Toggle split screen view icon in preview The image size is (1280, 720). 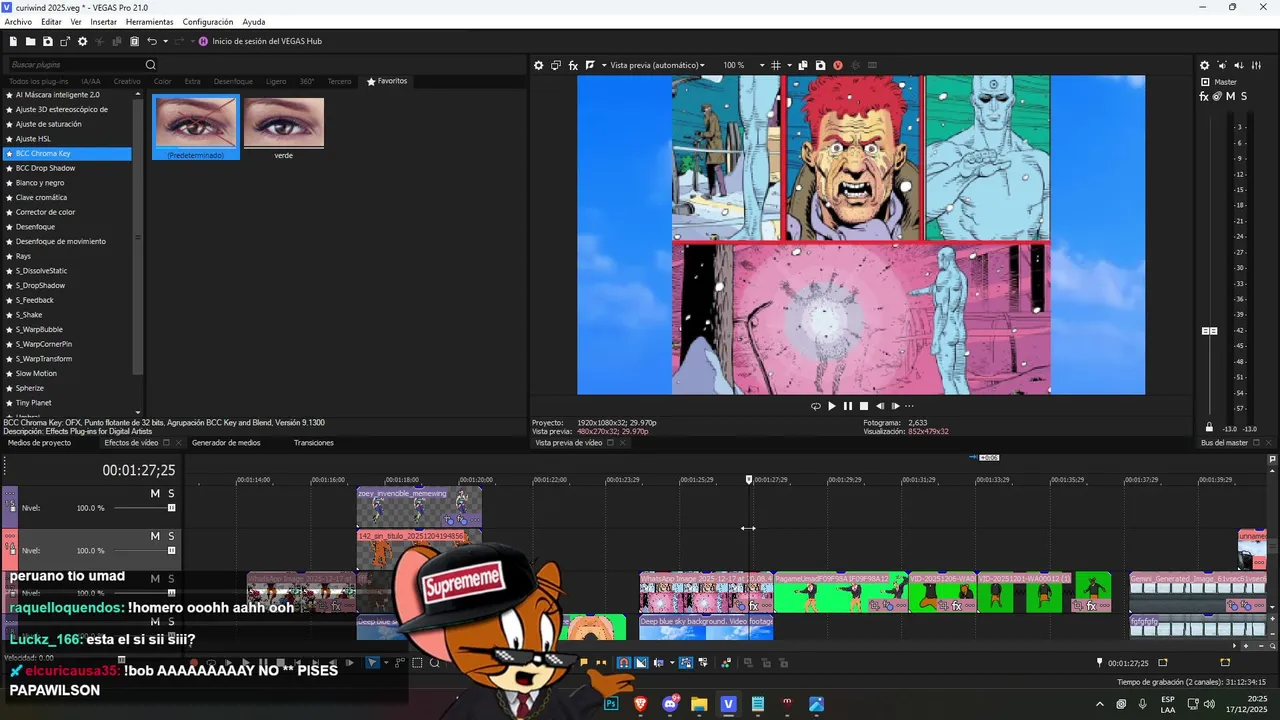coord(590,65)
